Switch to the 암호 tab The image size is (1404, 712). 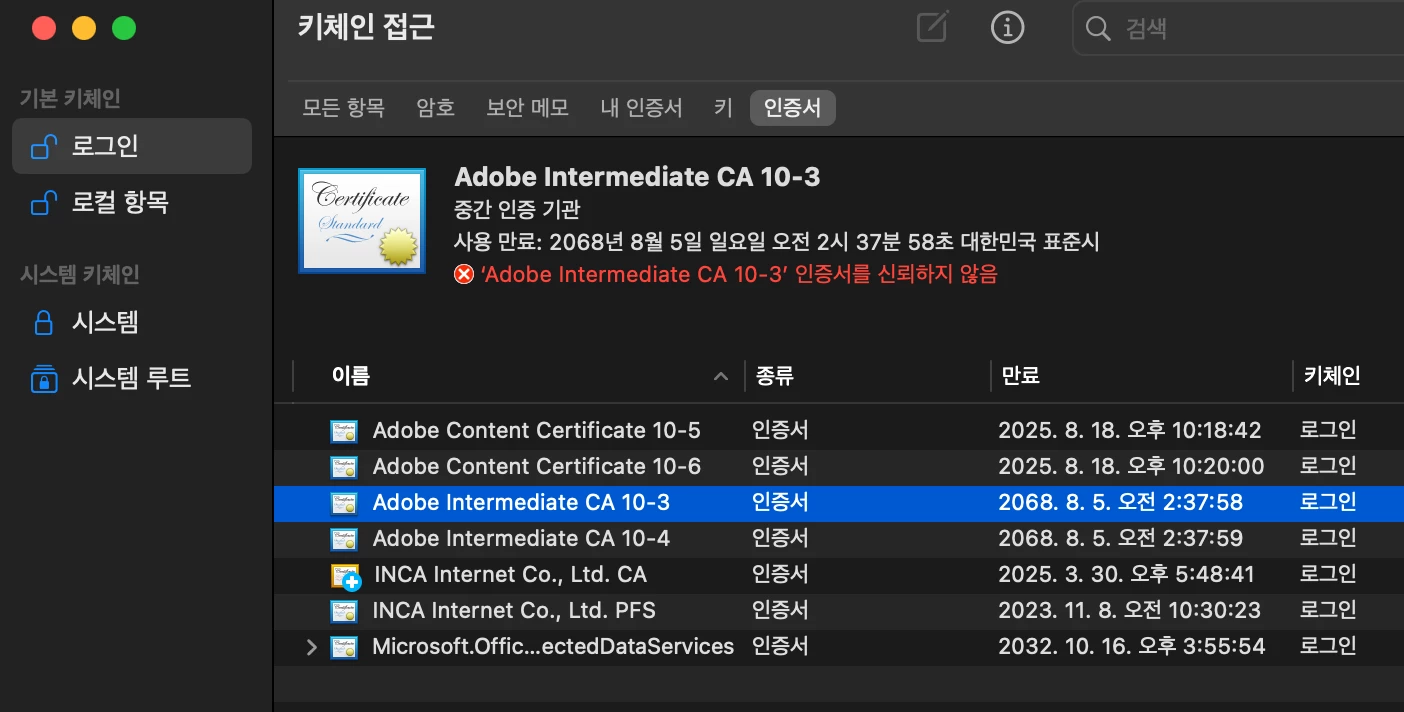pyautogui.click(x=436, y=108)
